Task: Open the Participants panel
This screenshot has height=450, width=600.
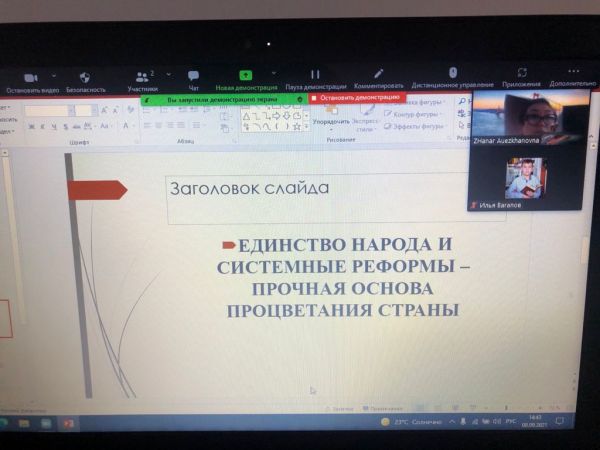Action: 142,76
